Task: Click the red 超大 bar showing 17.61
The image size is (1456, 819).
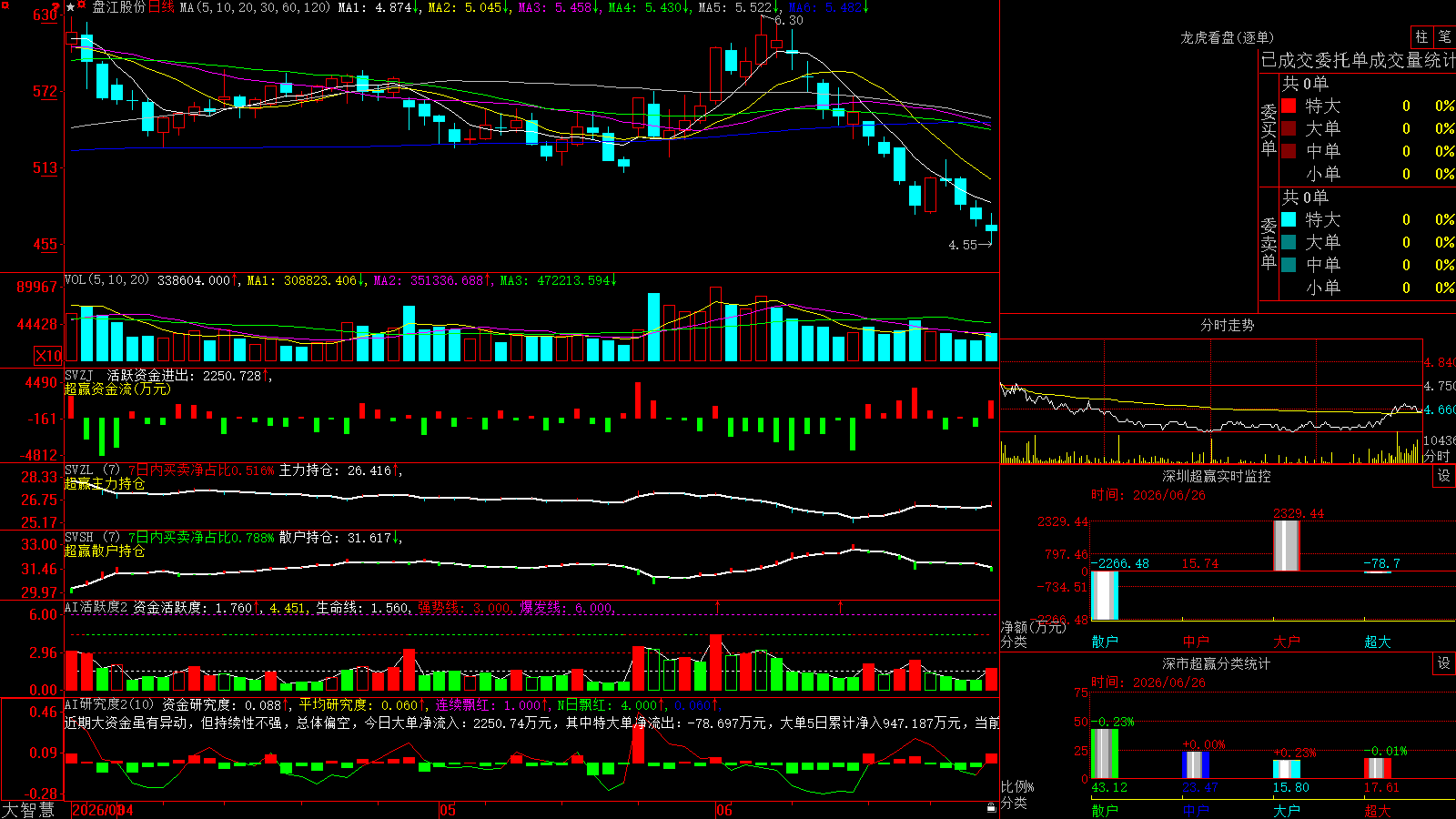Action: 1377,768
